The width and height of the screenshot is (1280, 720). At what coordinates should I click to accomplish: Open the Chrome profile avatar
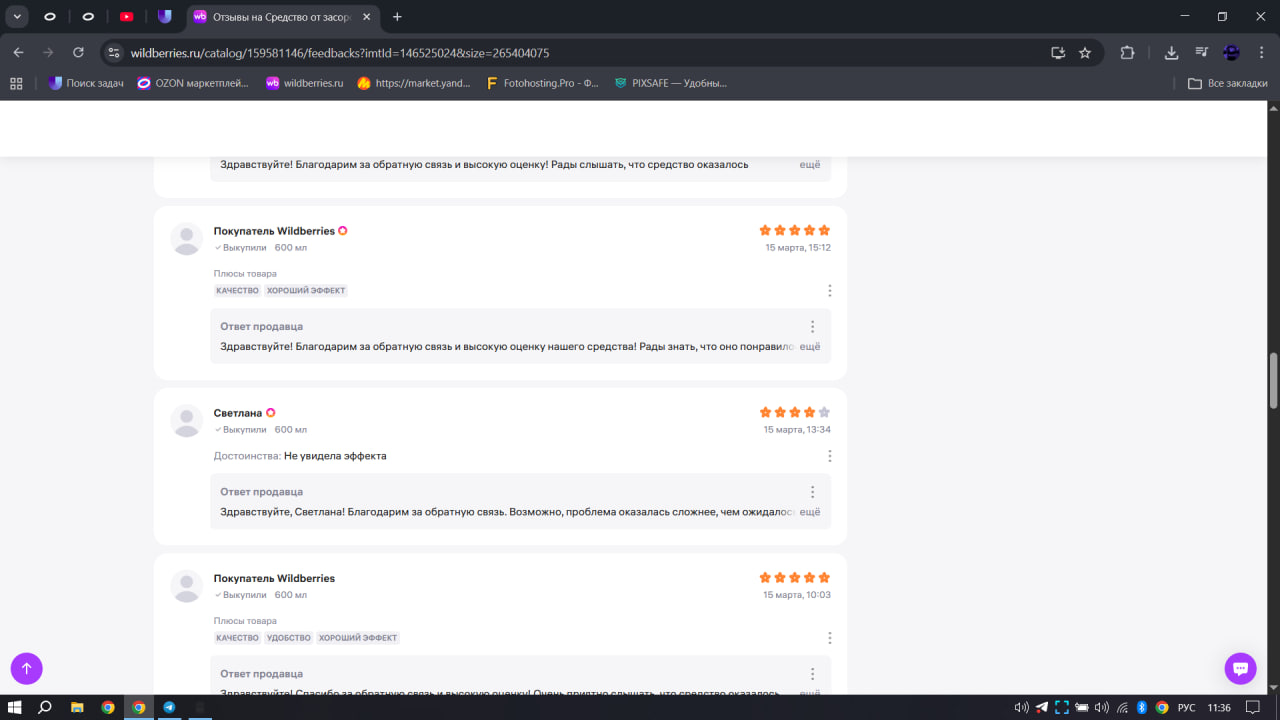(1231, 53)
